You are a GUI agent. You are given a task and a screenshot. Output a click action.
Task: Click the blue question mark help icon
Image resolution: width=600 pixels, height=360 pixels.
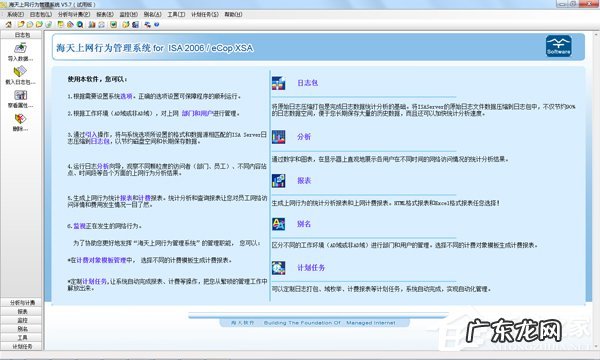pyautogui.click(x=157, y=24)
